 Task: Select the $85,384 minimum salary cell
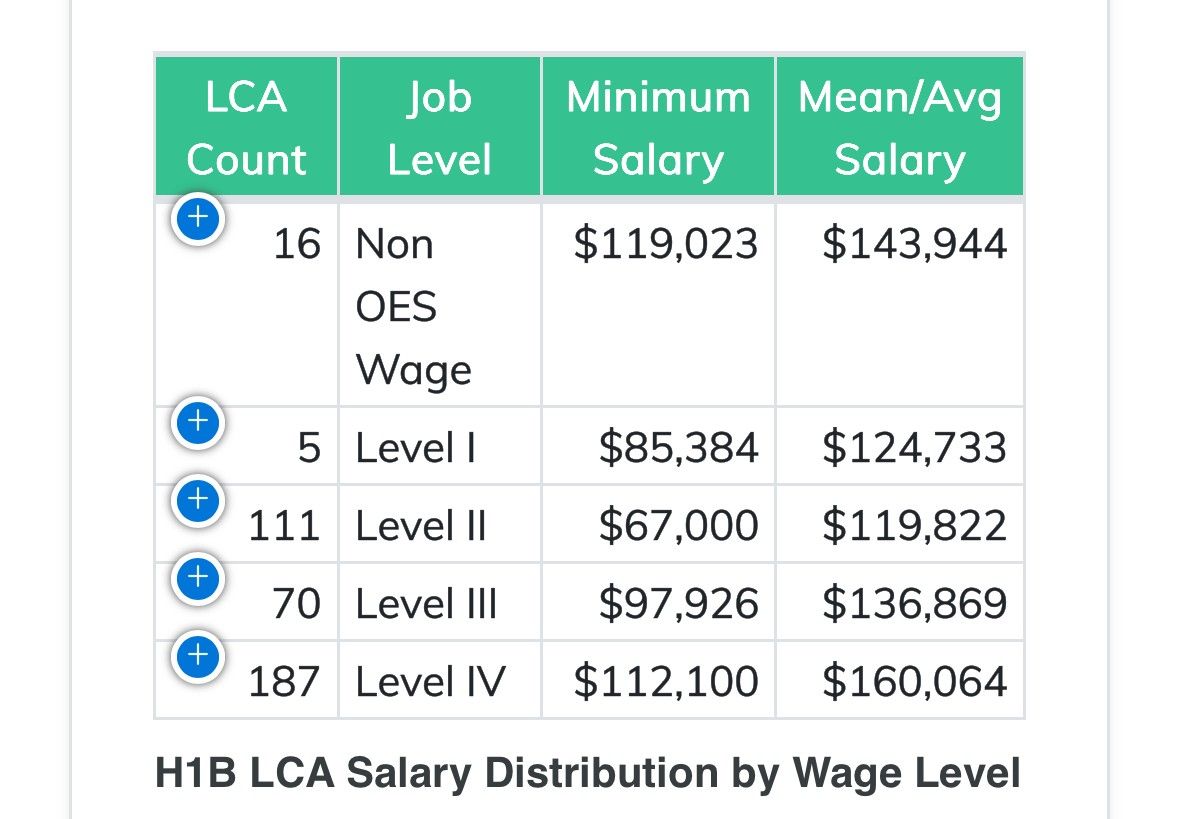click(658, 447)
